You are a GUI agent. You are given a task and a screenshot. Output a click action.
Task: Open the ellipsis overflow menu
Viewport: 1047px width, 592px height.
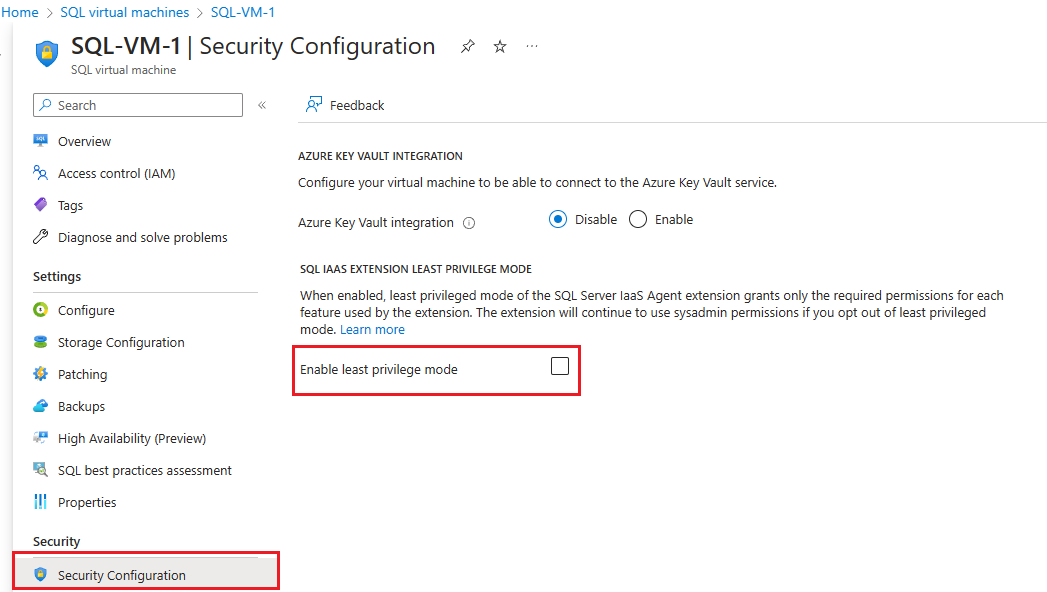tap(531, 46)
